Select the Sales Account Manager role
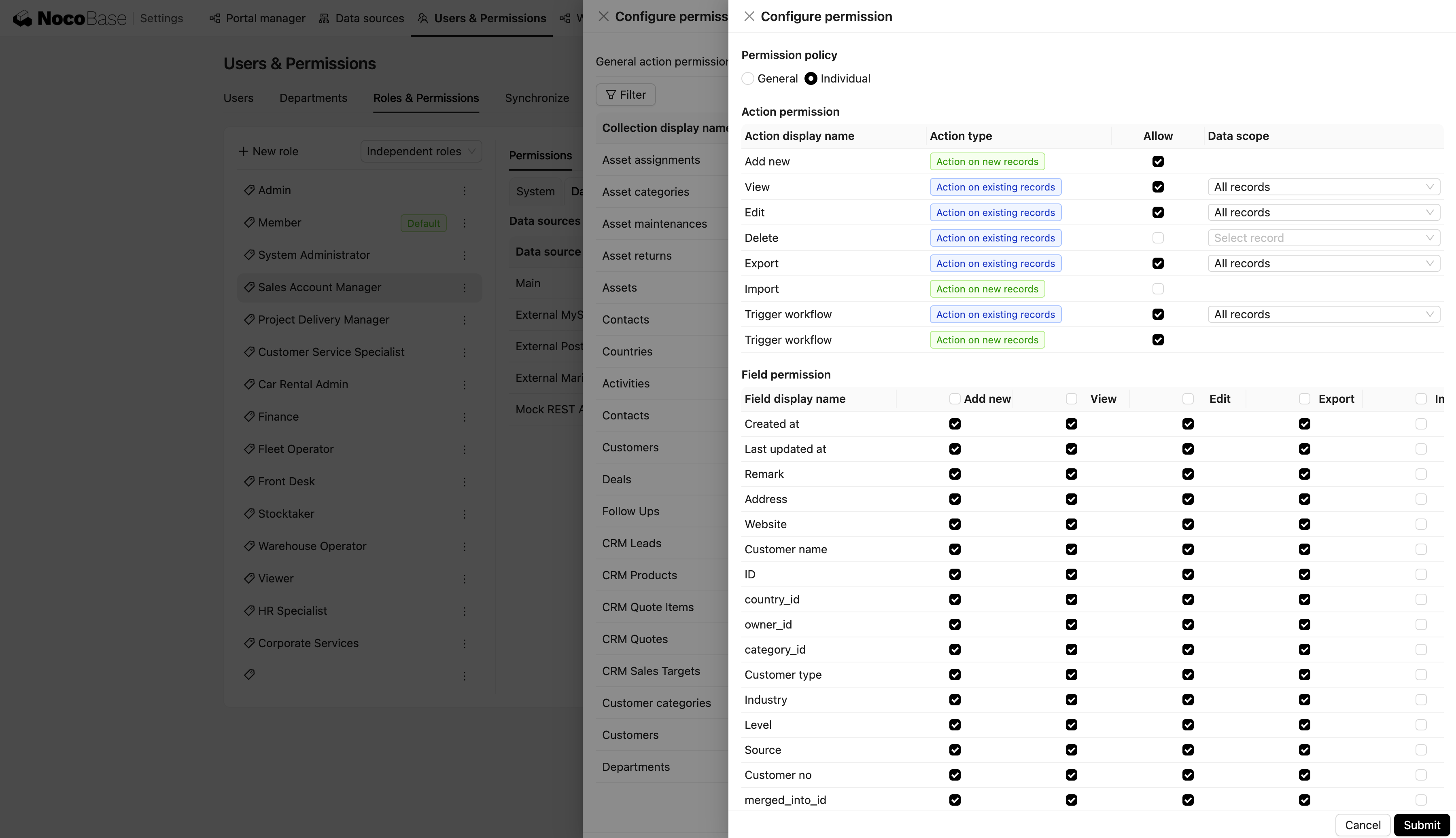 [359, 287]
